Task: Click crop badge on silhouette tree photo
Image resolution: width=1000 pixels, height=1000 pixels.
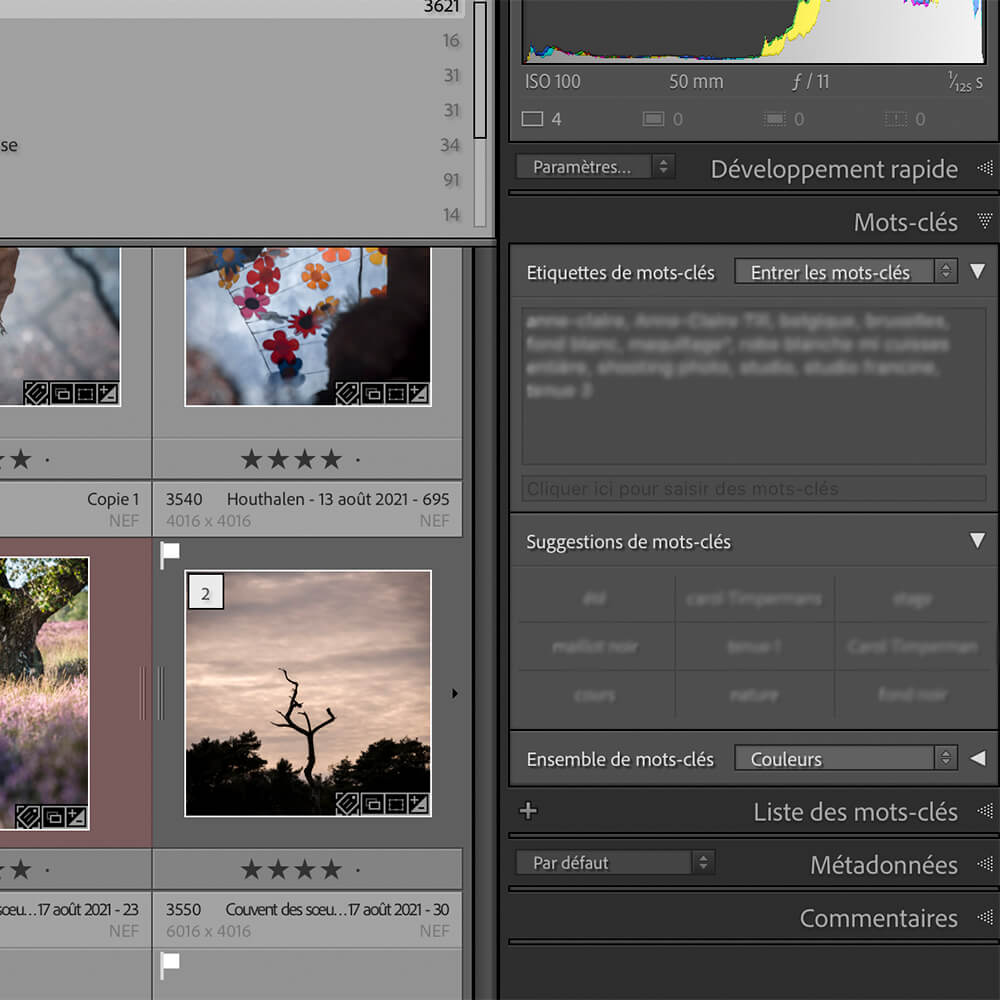Action: tap(395, 804)
